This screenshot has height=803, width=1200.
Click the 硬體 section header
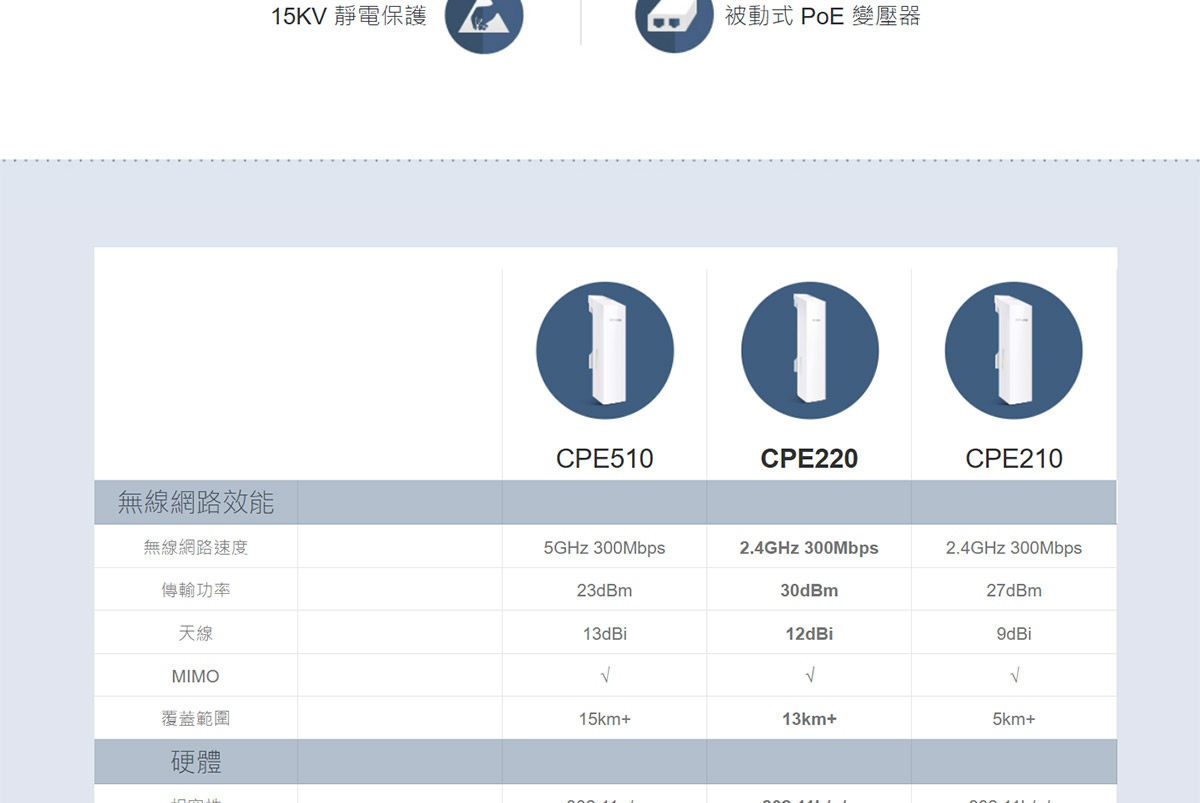click(x=196, y=762)
